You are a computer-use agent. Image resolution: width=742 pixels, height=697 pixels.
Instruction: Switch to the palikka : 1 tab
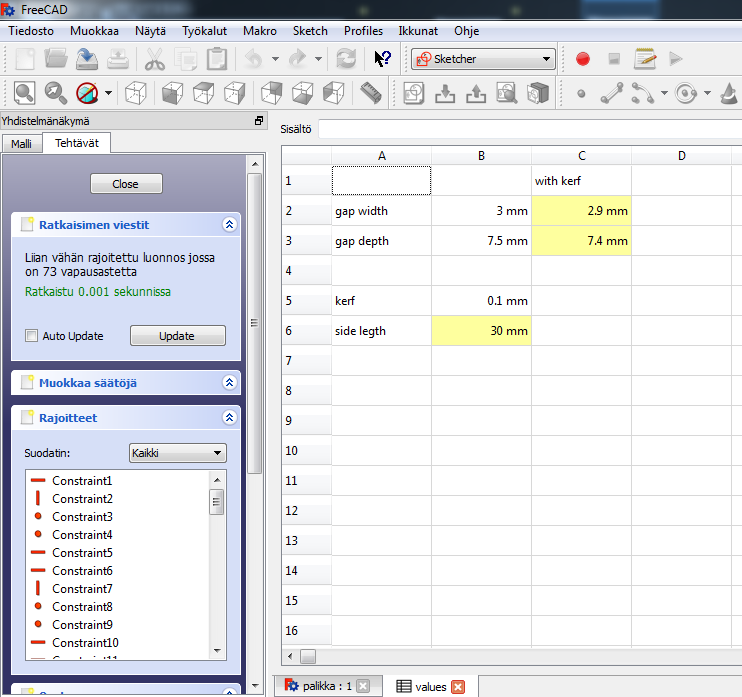pos(327,686)
